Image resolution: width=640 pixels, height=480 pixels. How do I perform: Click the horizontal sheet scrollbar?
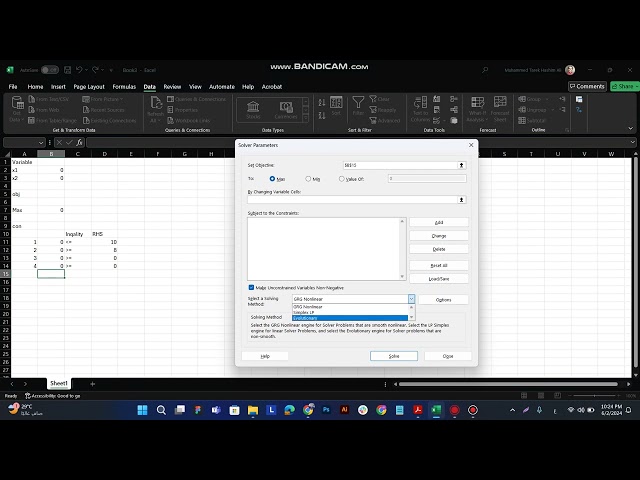[508, 384]
